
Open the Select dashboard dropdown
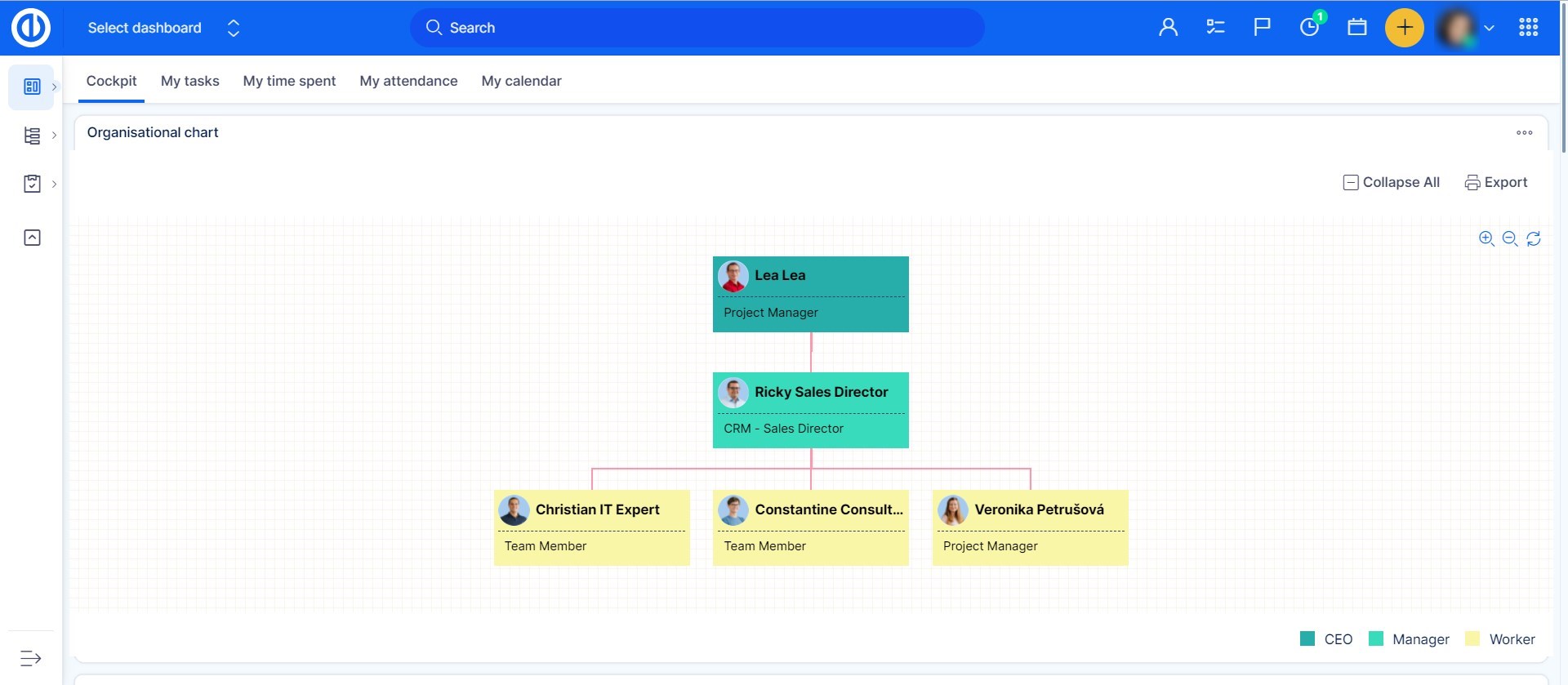tap(163, 28)
